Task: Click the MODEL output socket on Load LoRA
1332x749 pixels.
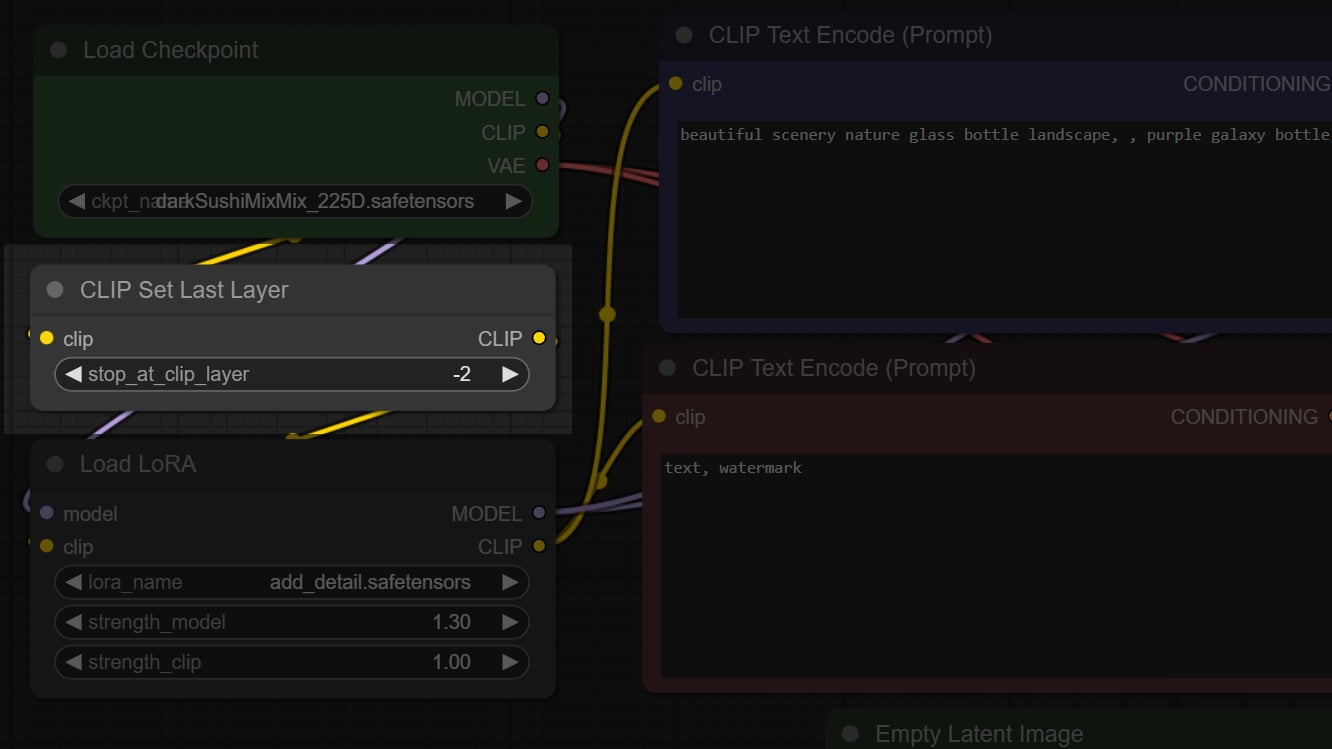Action: [x=539, y=512]
